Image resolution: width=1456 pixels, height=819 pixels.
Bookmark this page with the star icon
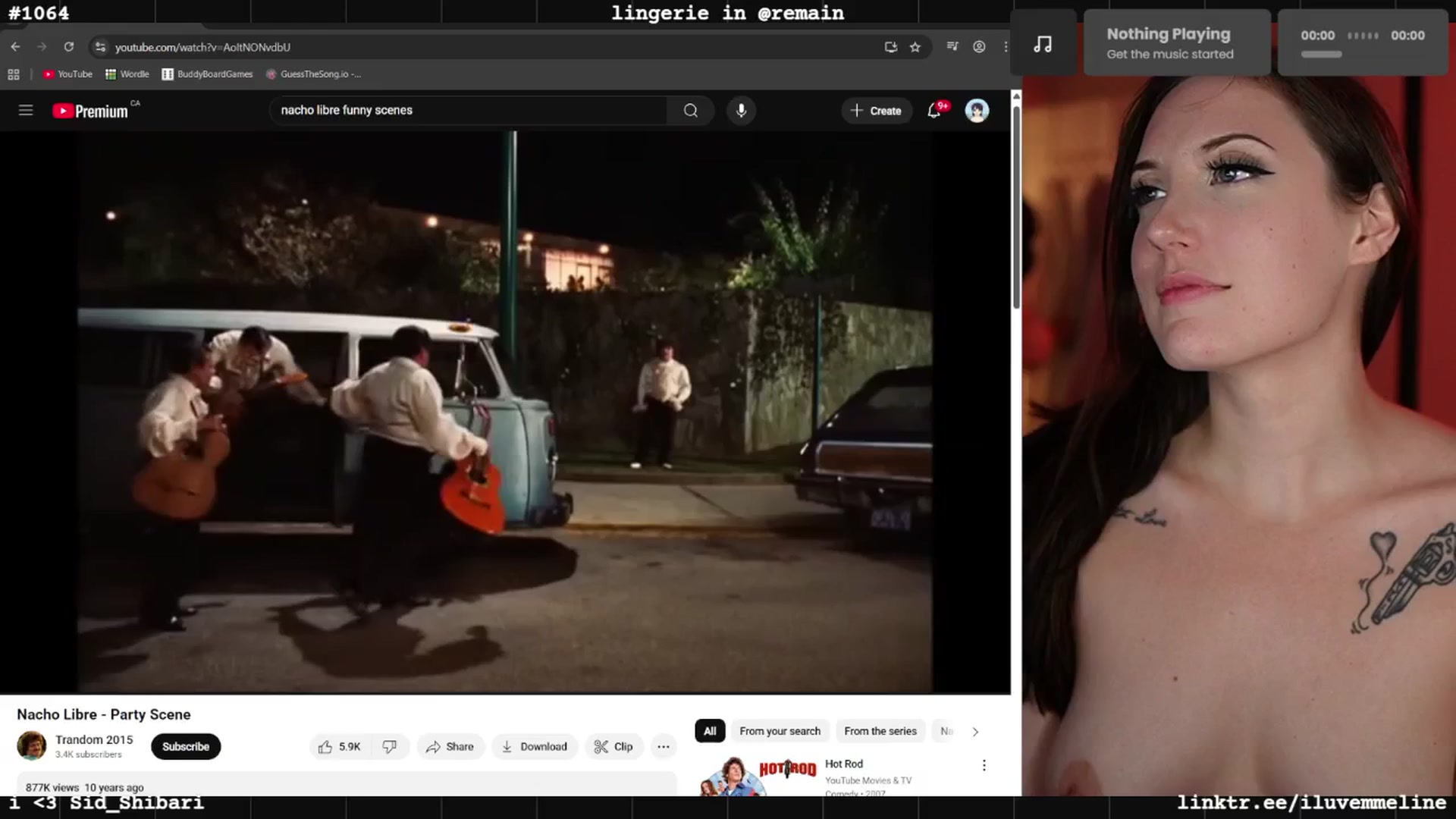click(x=915, y=47)
